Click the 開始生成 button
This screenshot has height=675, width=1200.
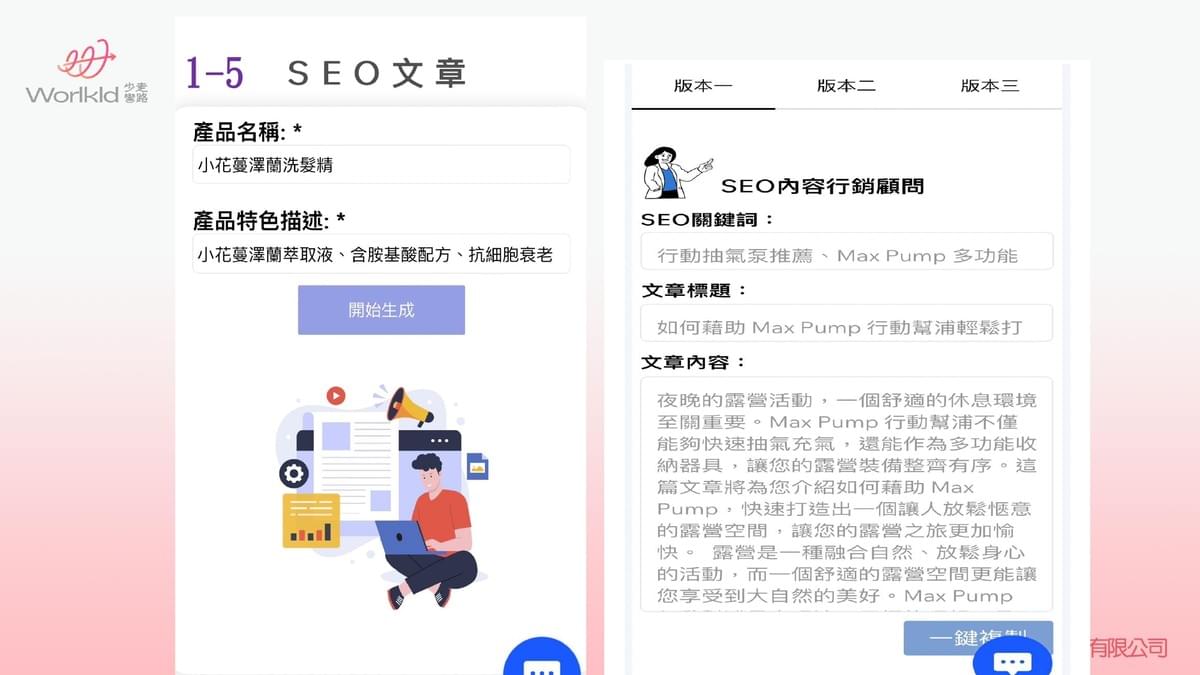pyautogui.click(x=381, y=310)
